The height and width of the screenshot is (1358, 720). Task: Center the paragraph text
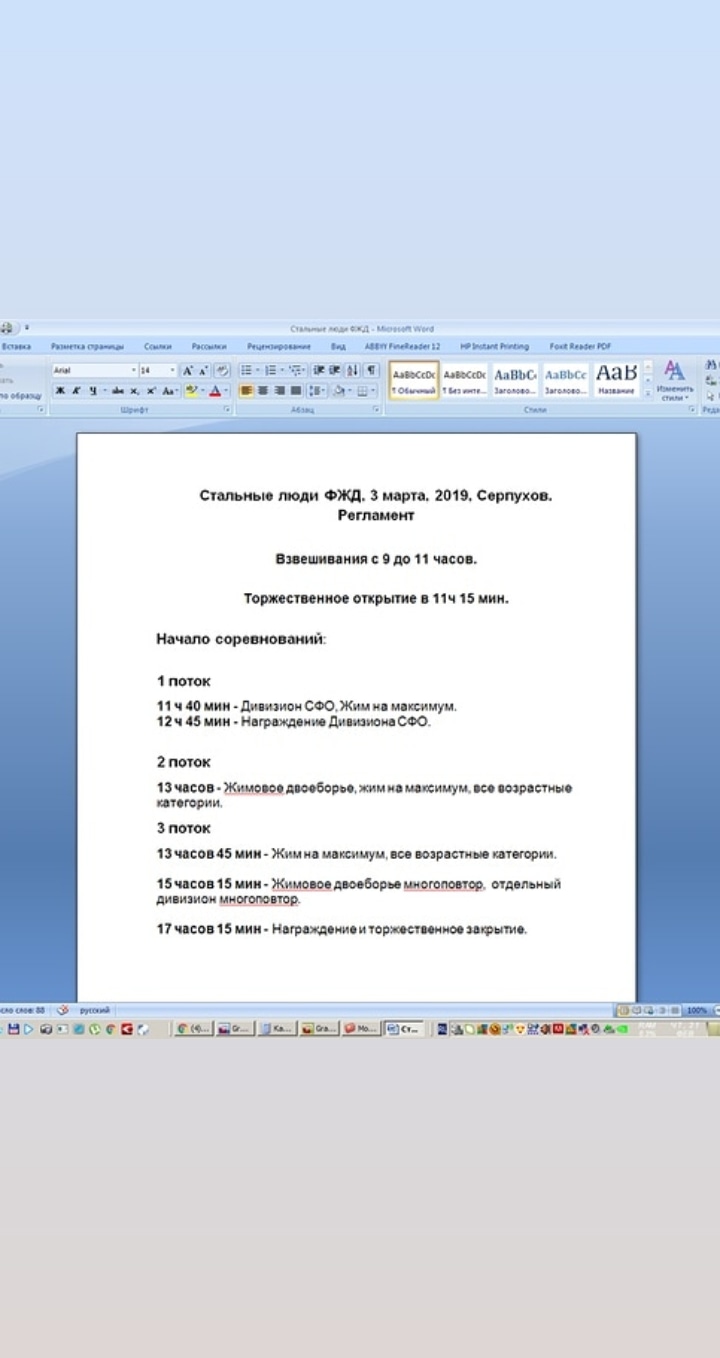coord(263,391)
